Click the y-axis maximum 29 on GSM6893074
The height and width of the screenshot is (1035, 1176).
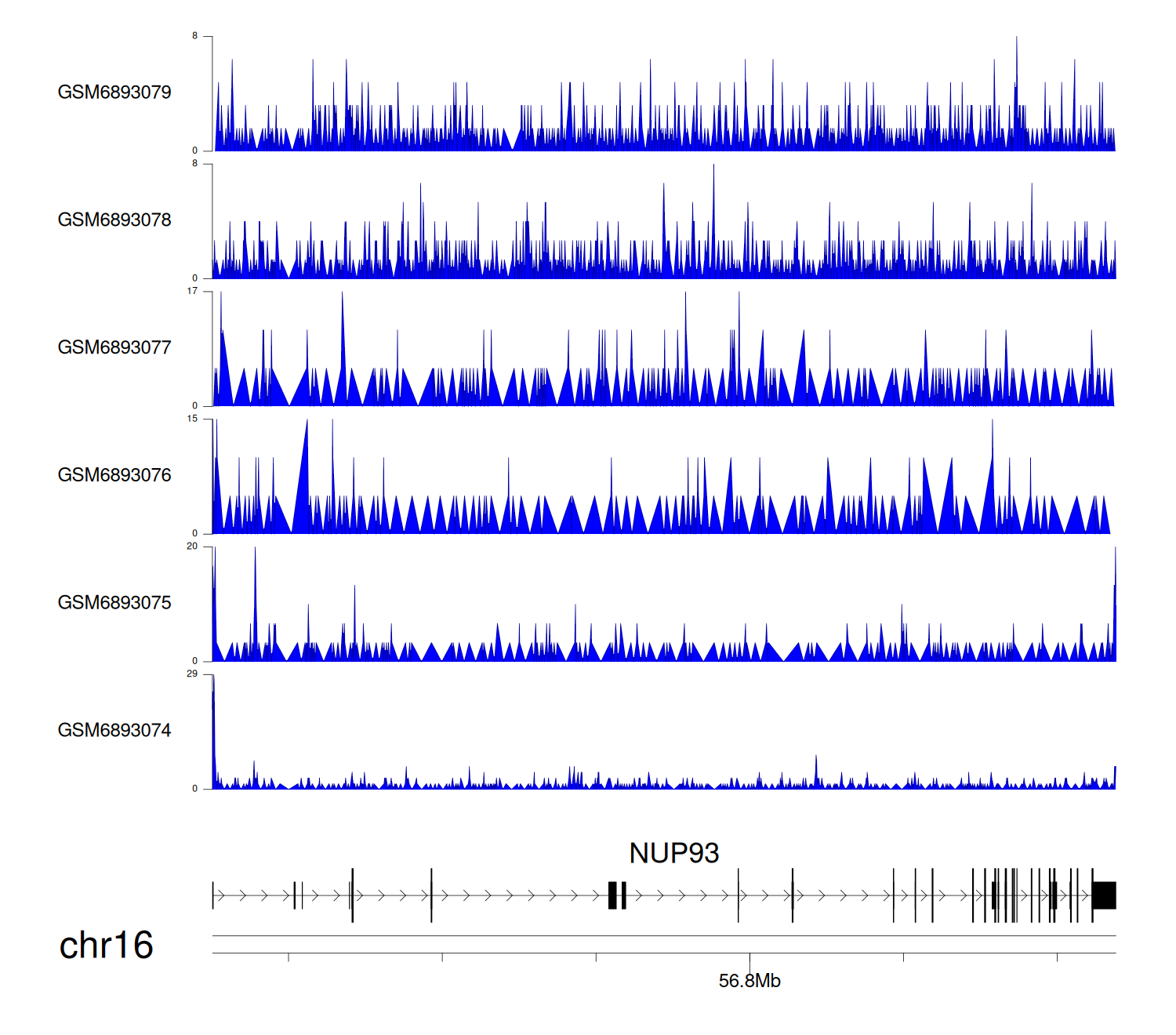pyautogui.click(x=192, y=674)
